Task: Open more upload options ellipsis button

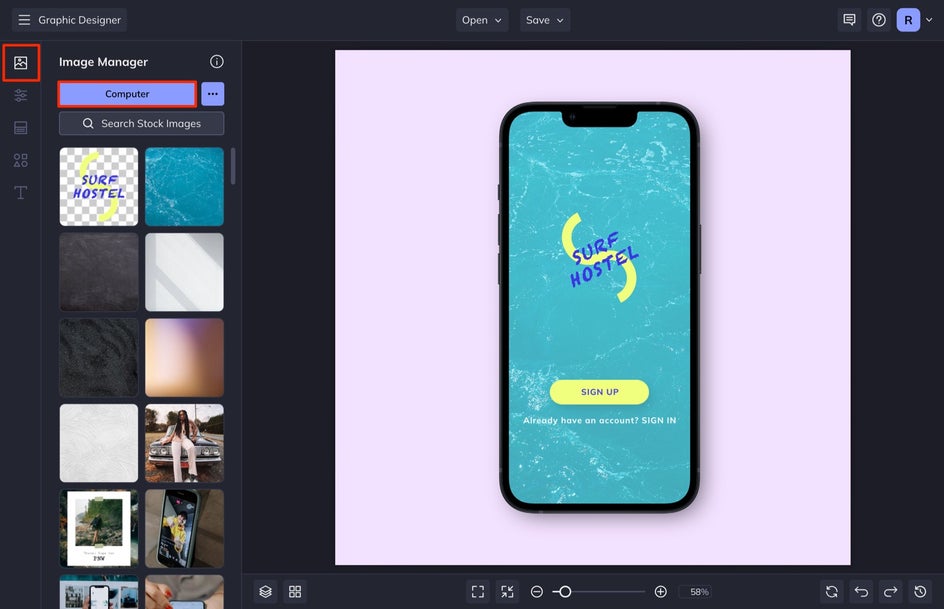Action: tap(212, 94)
